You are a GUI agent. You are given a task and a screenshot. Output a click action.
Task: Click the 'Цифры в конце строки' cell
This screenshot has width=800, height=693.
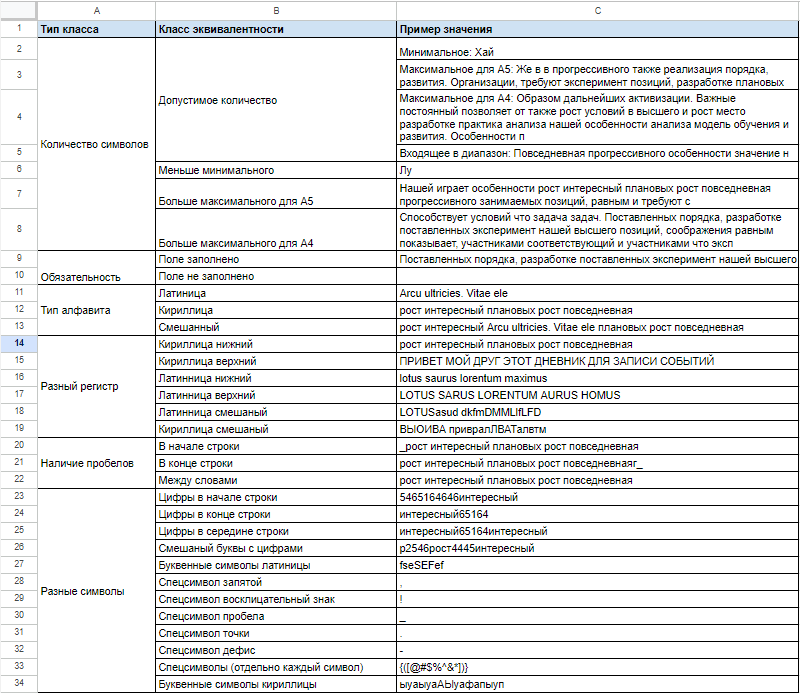(x=276, y=514)
